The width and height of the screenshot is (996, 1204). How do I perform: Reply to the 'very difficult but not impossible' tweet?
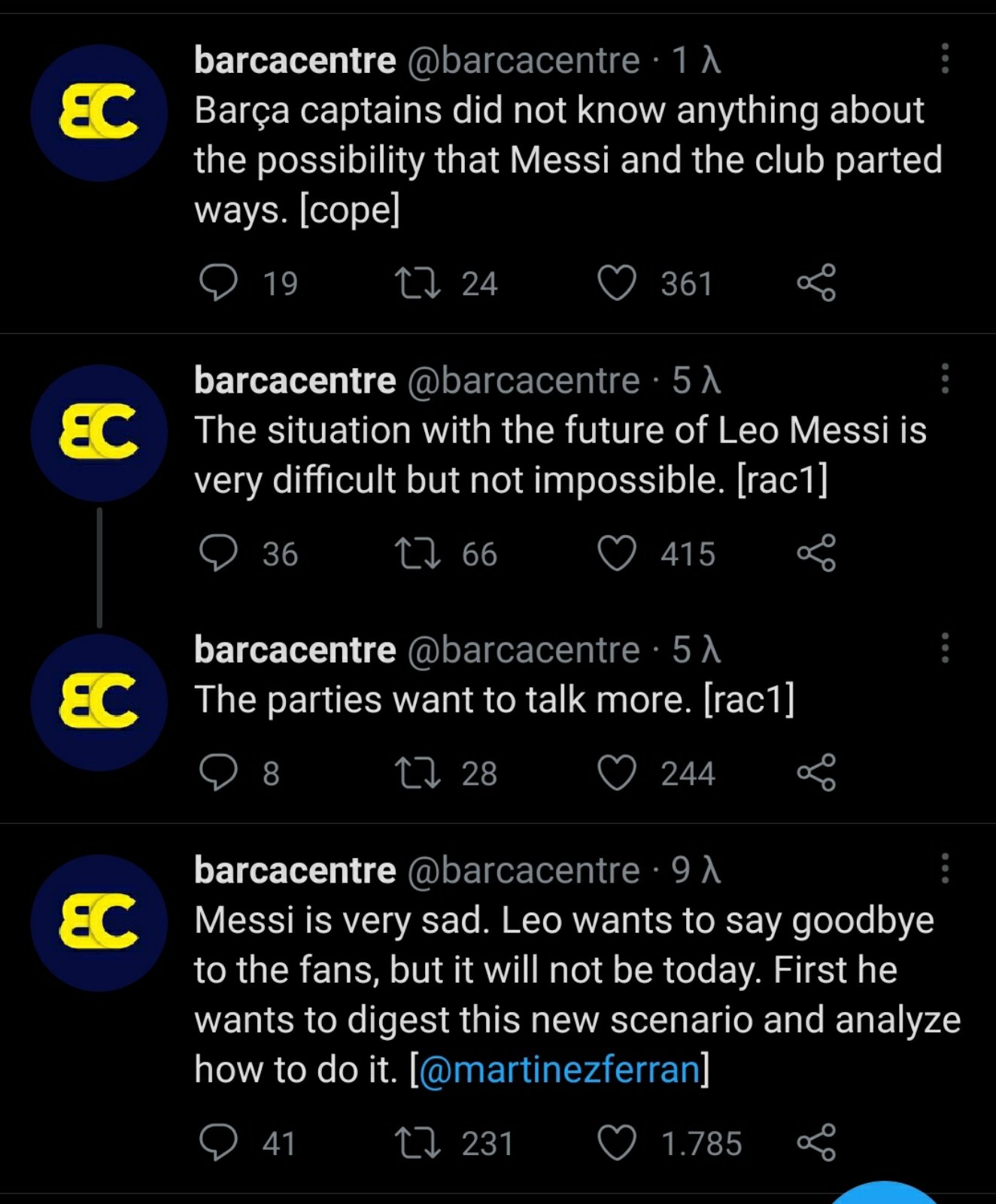[218, 554]
